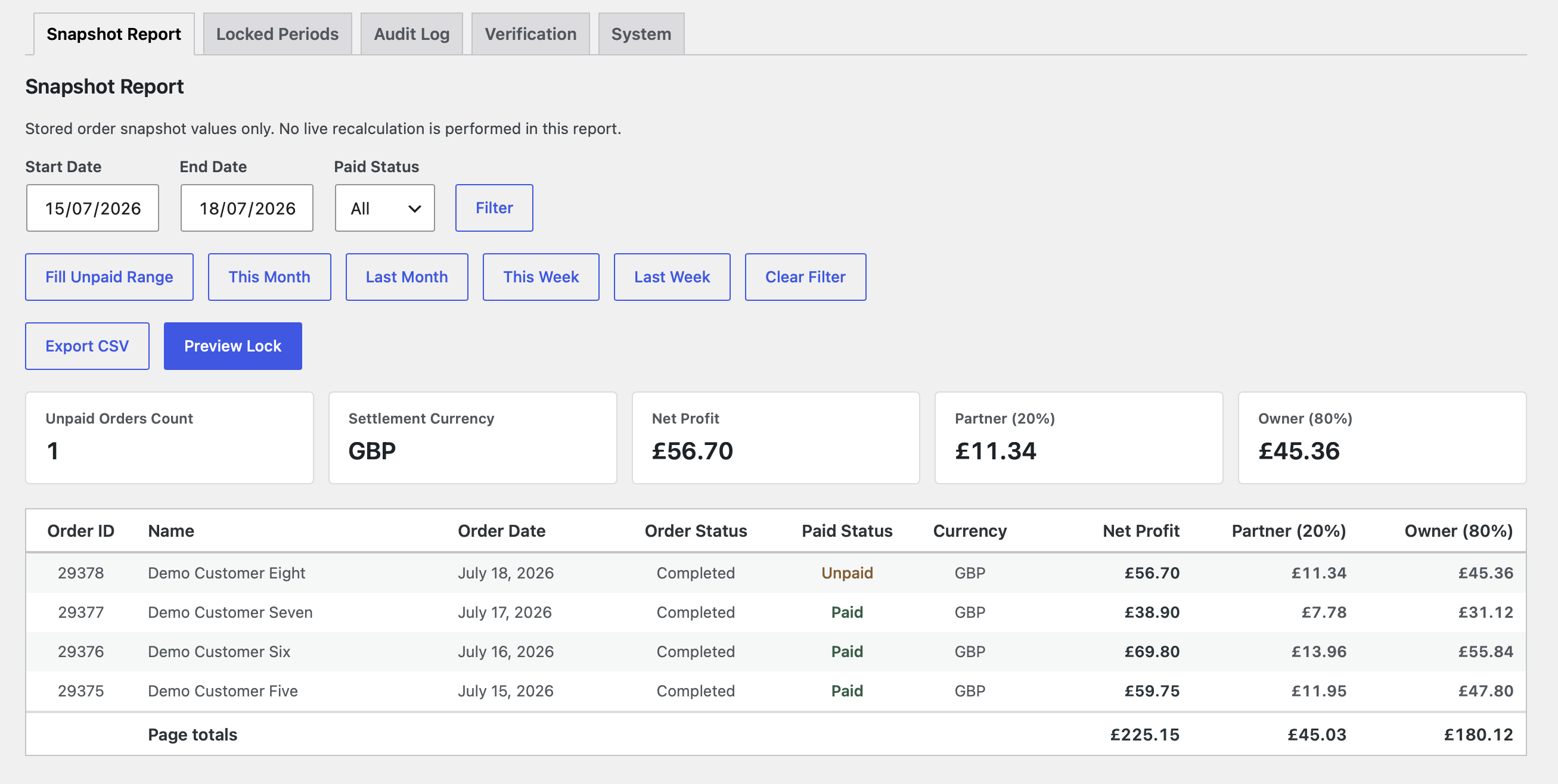Open the Paid Status dropdown
Viewport: 1558px width, 784px height.
[384, 208]
